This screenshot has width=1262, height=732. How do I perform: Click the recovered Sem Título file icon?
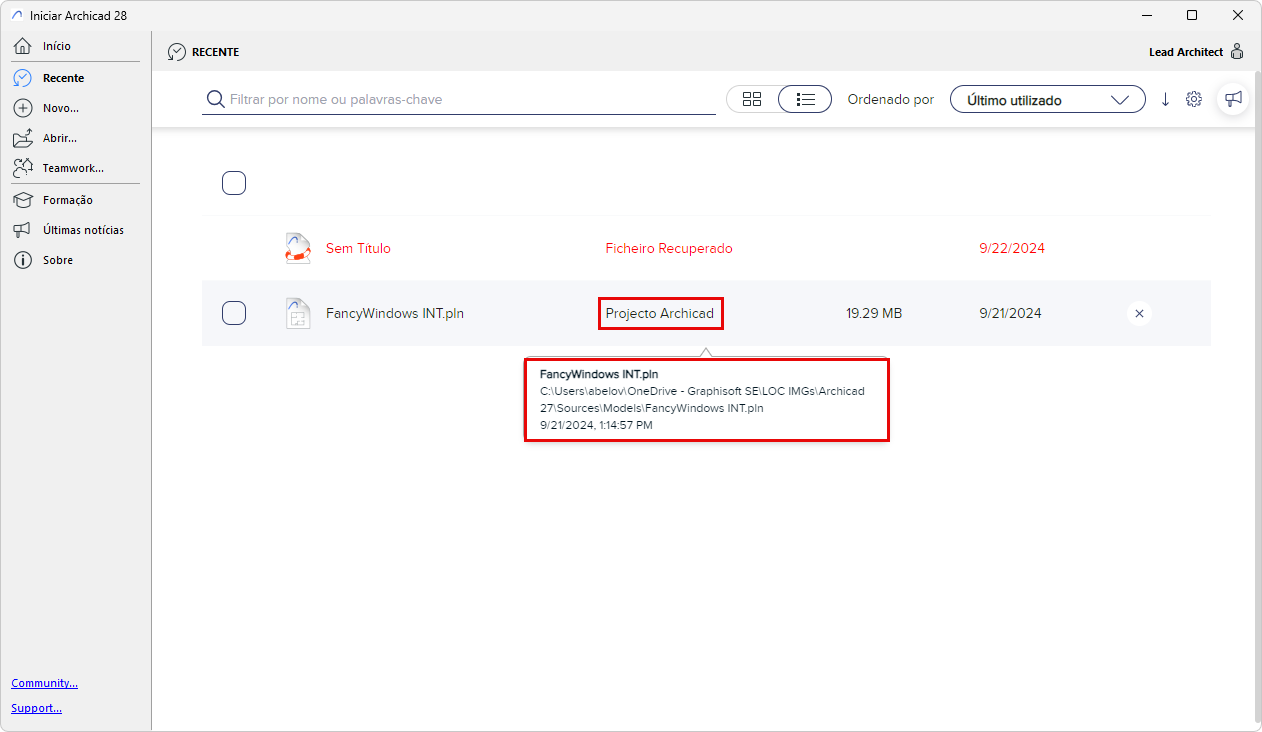298,248
